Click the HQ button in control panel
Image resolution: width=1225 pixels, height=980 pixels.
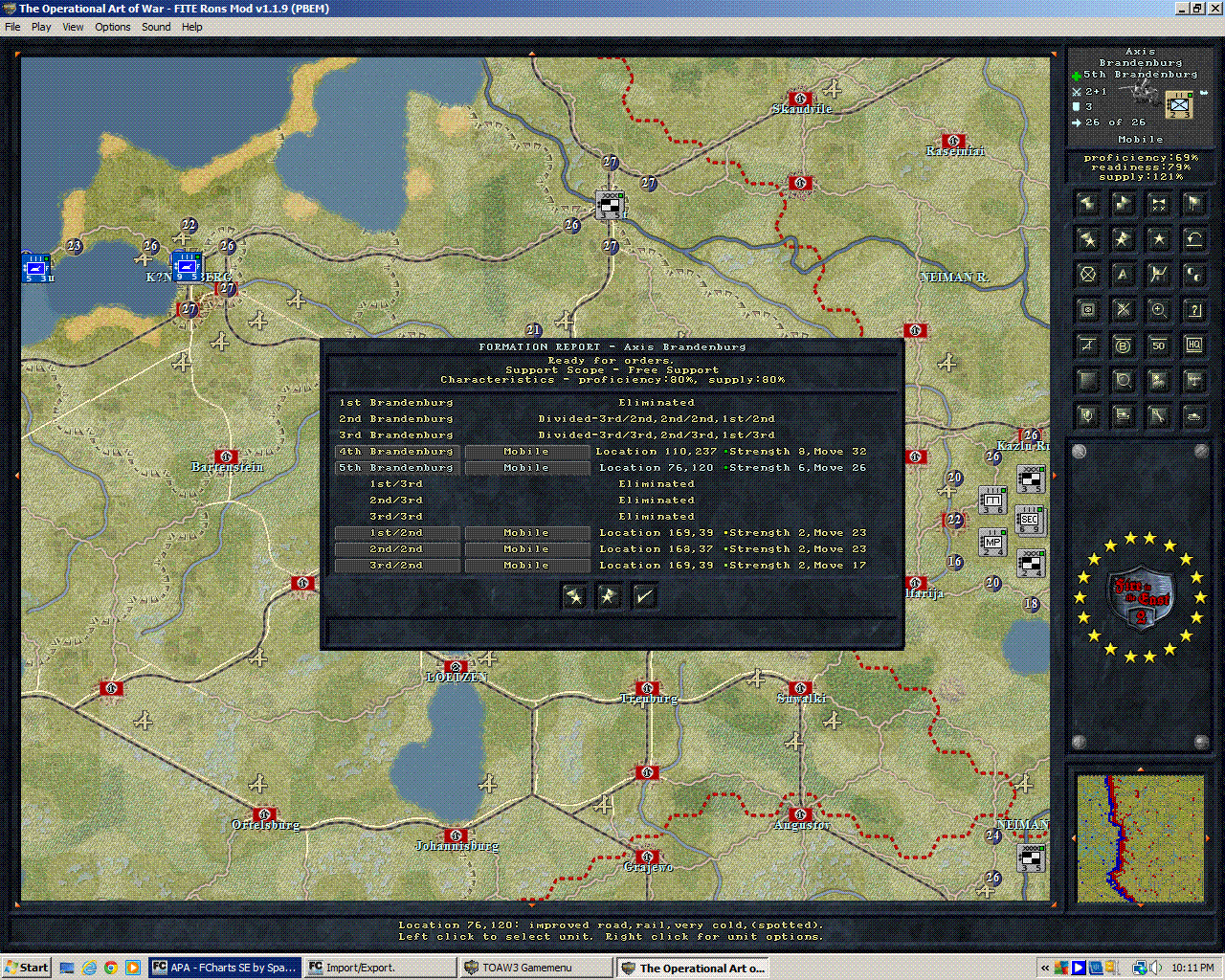[1193, 345]
